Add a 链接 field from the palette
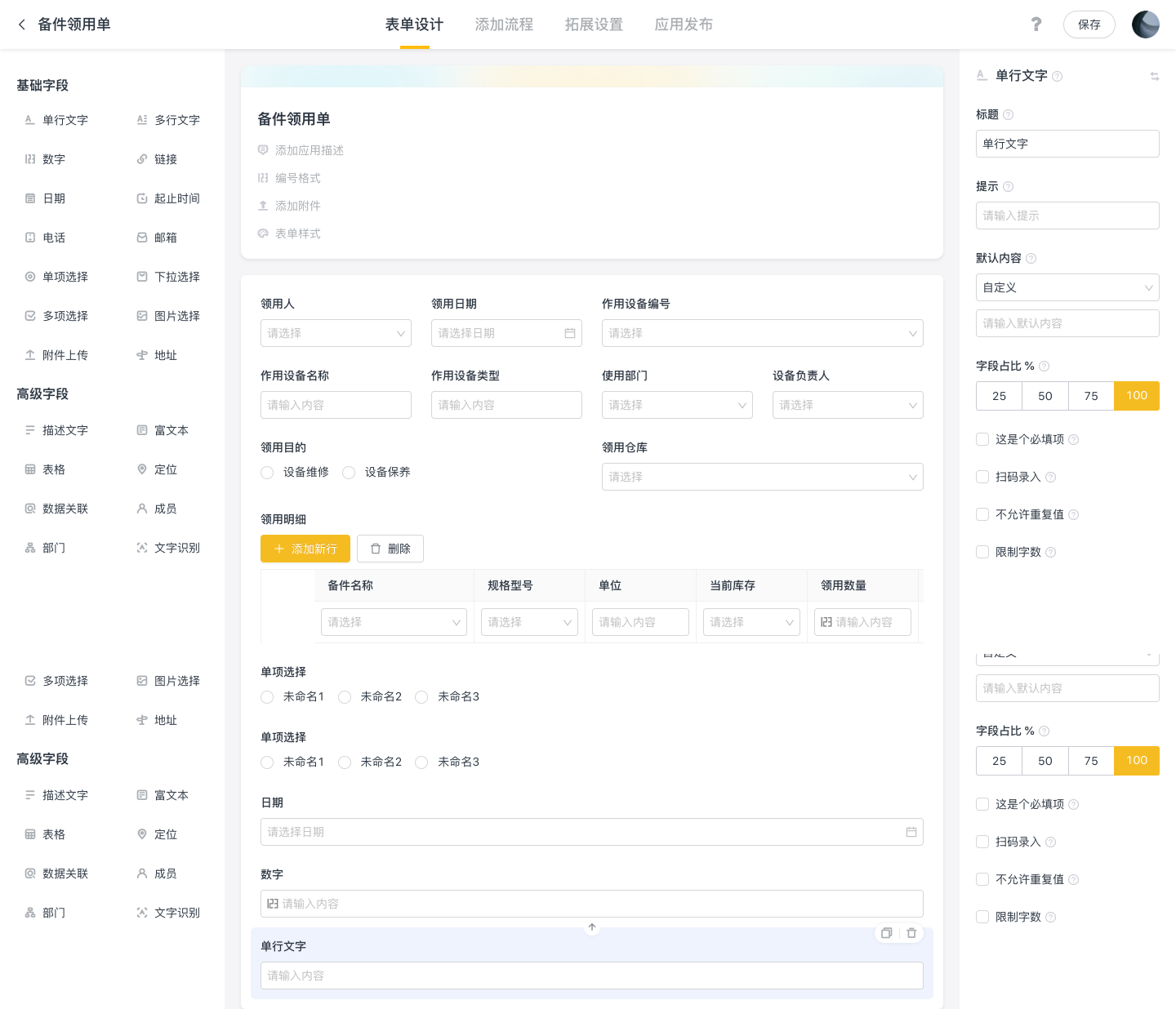 (x=157, y=159)
